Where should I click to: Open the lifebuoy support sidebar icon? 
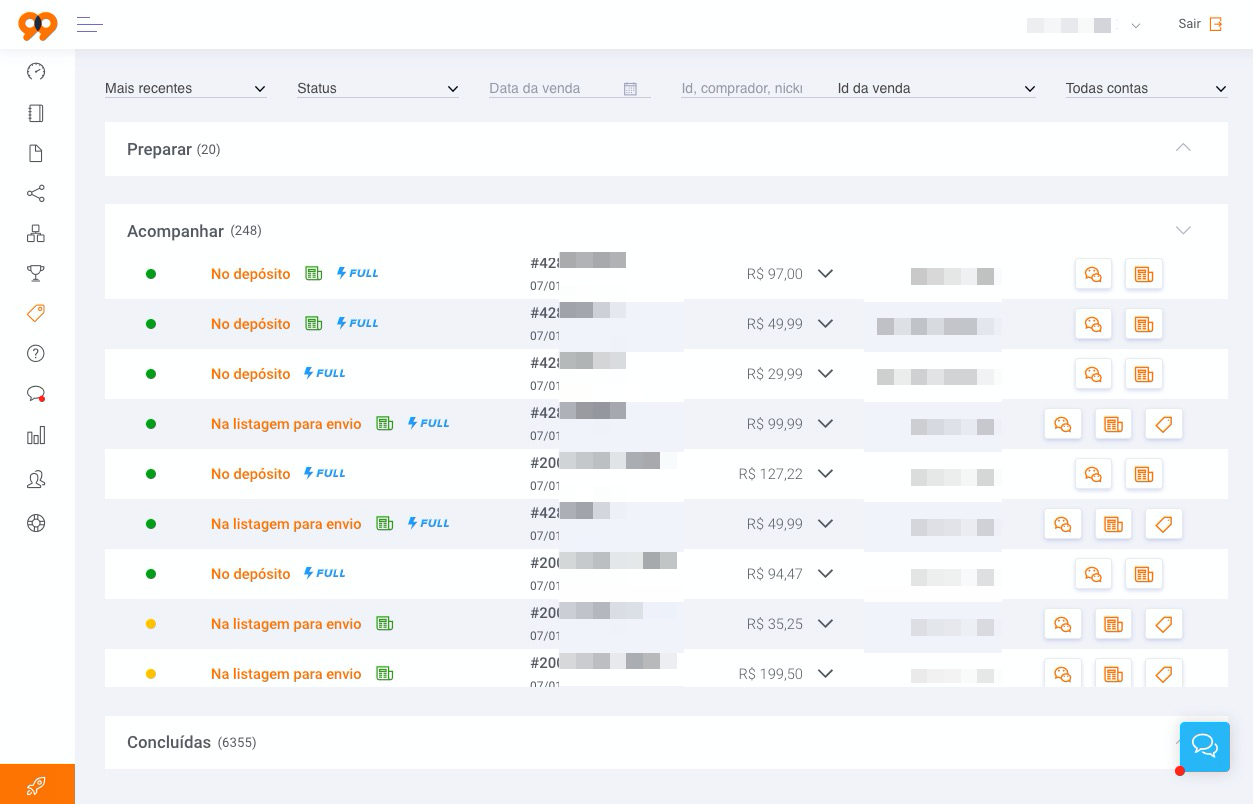pos(36,522)
